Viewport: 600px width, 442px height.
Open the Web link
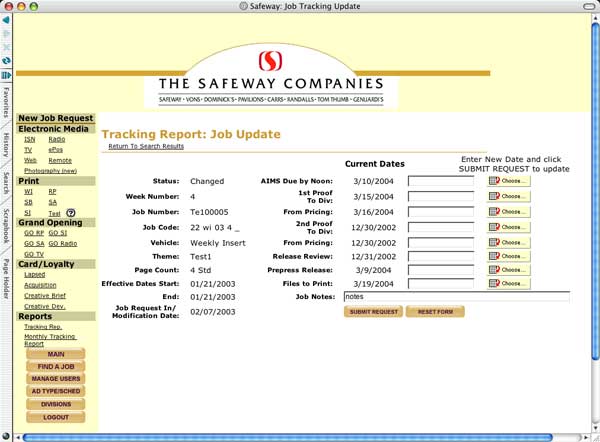click(30, 160)
